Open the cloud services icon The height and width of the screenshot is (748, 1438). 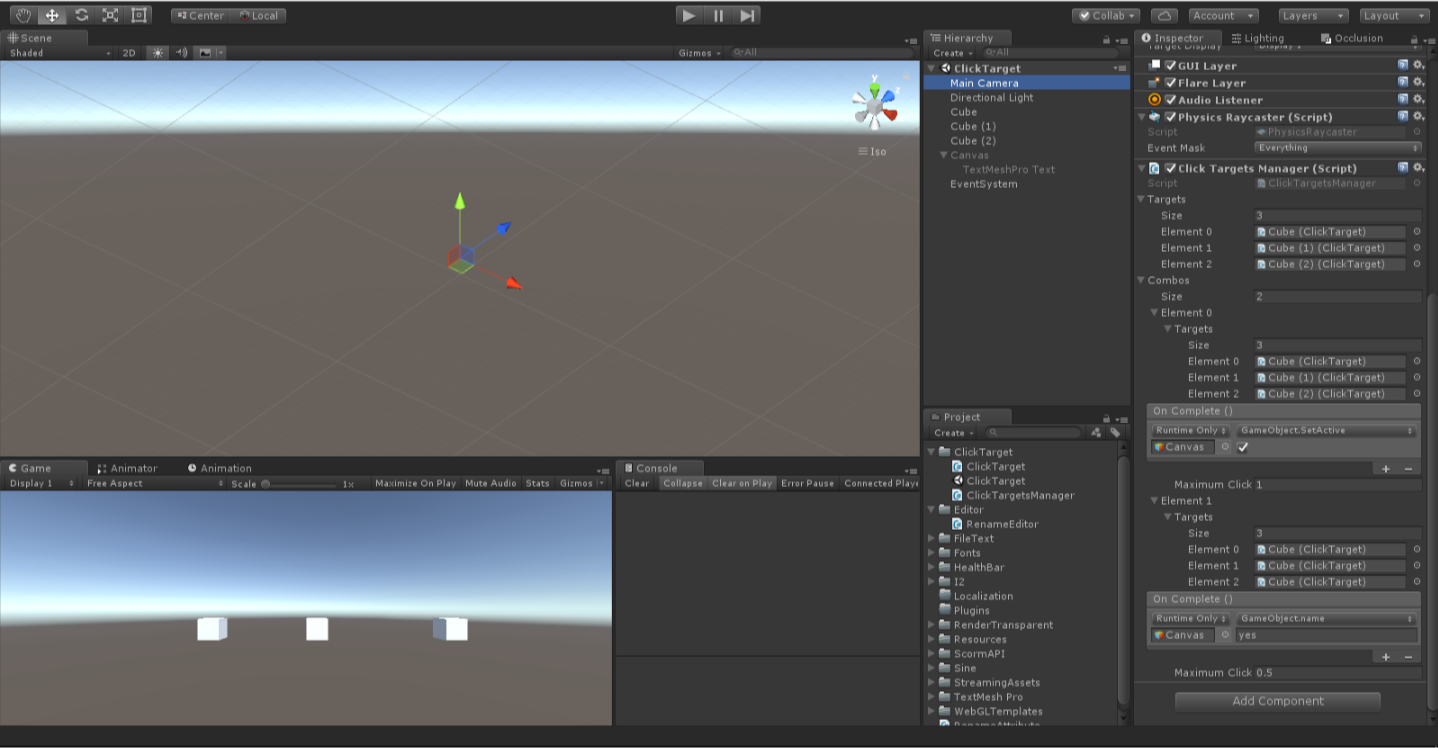pyautogui.click(x=1164, y=15)
